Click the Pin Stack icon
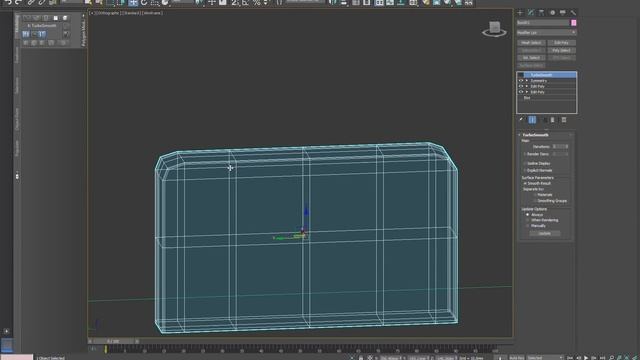 tap(521, 120)
